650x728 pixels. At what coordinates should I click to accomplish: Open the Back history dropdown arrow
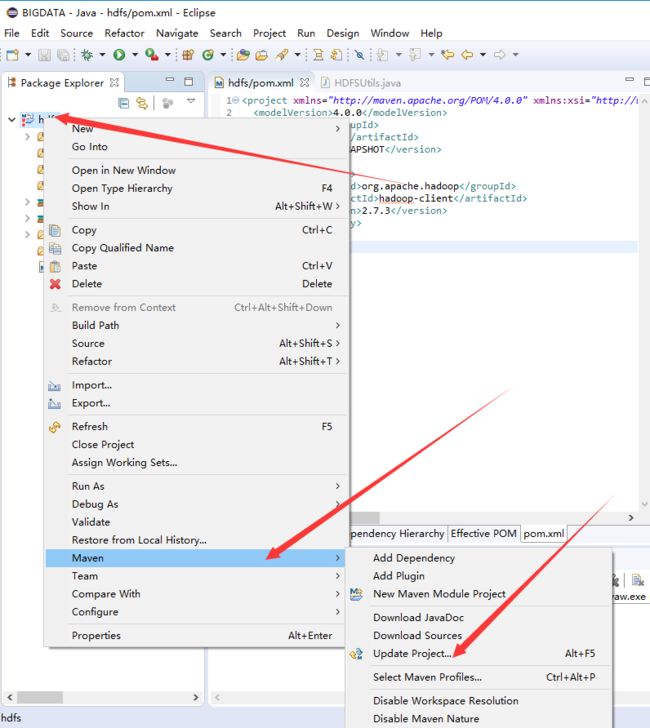point(483,55)
